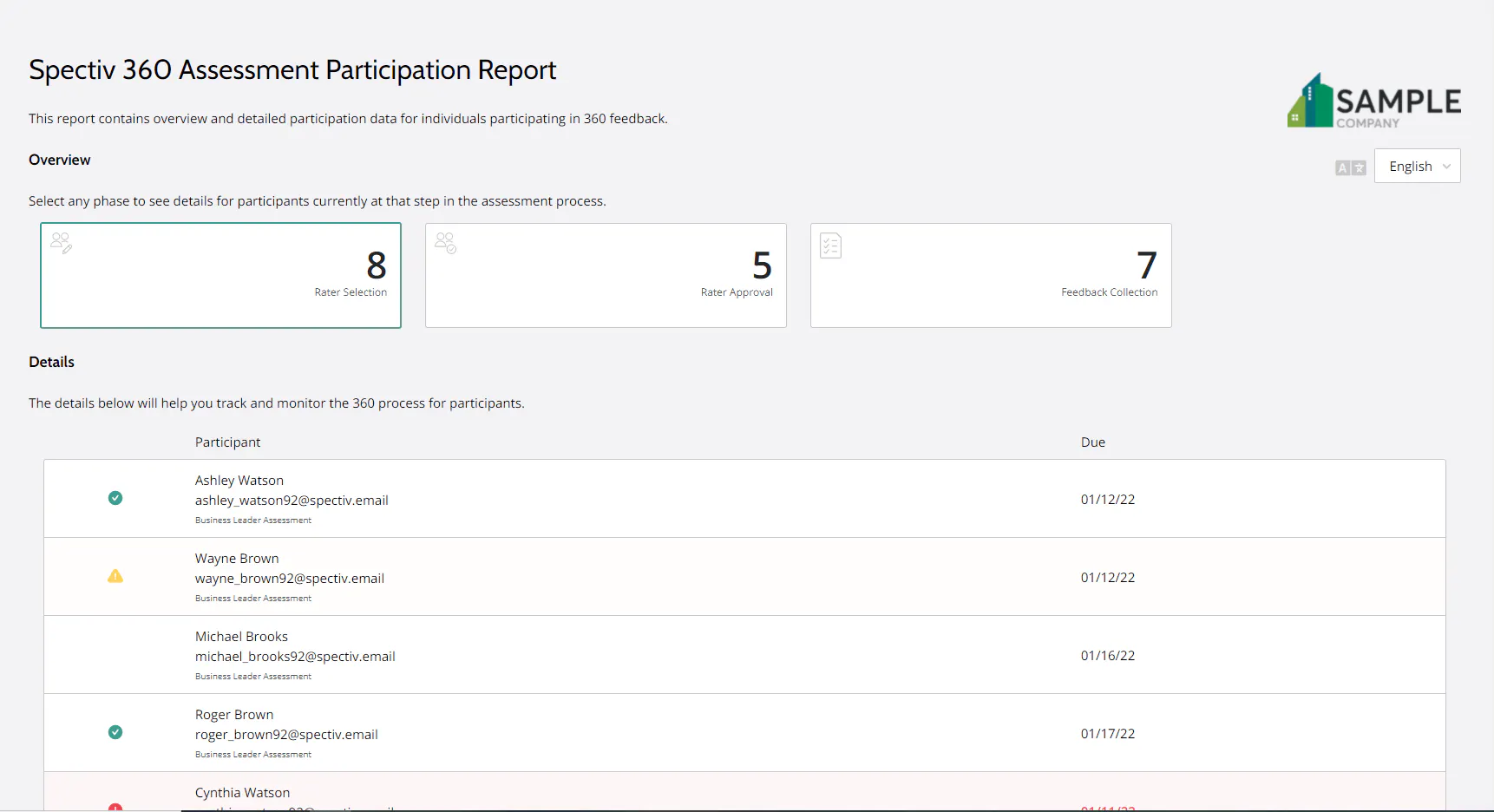The height and width of the screenshot is (812, 1494).
Task: Click participant name Cynthia Watson
Action: tap(243, 793)
